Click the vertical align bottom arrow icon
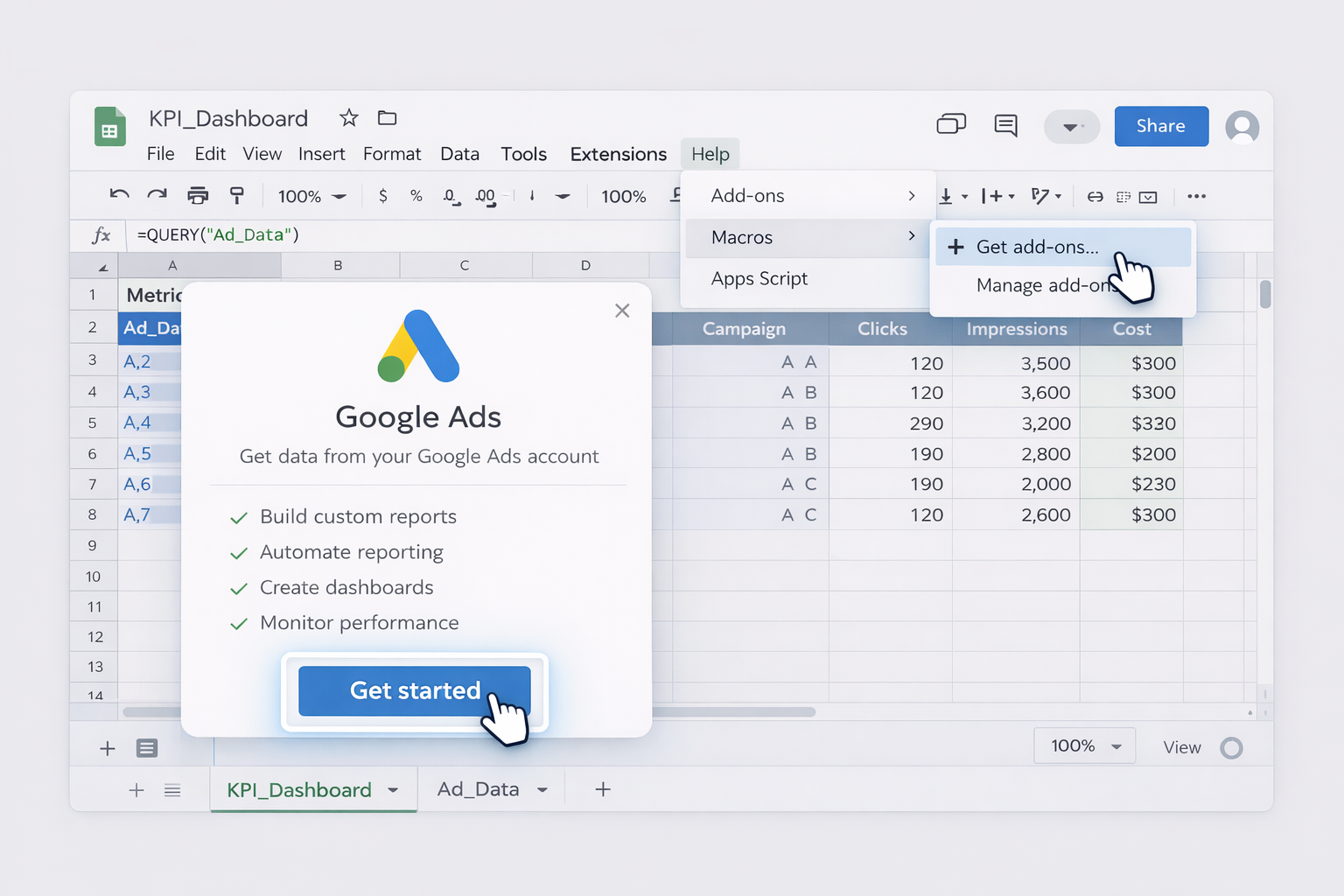The height and width of the screenshot is (896, 1344). [x=946, y=197]
